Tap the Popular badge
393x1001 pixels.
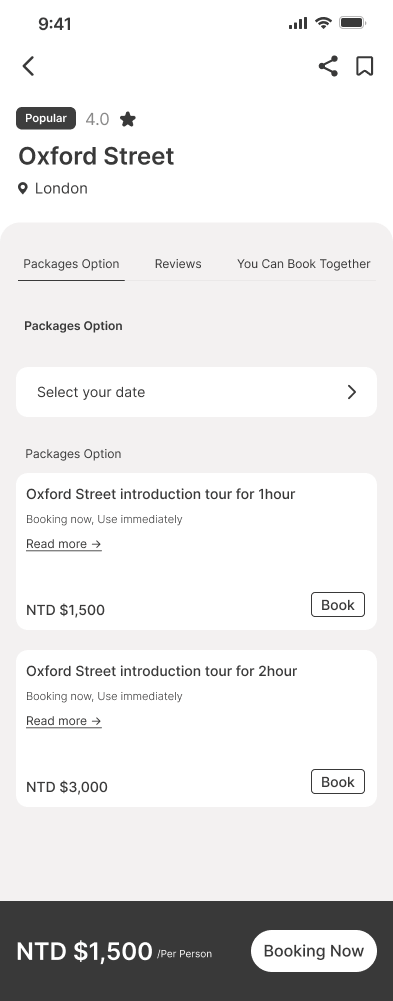46,118
